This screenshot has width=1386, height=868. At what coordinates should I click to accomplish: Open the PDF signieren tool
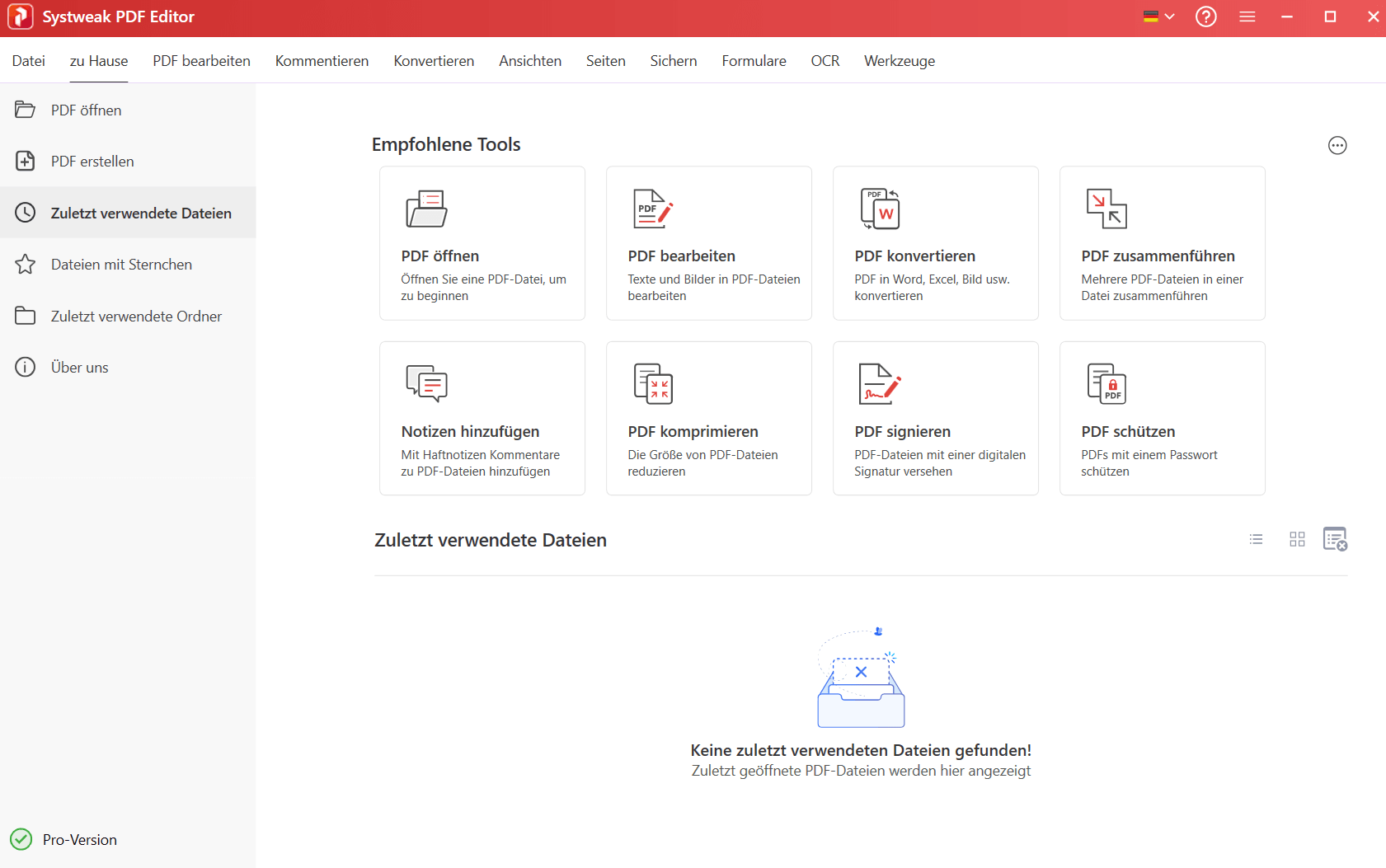pyautogui.click(x=935, y=418)
